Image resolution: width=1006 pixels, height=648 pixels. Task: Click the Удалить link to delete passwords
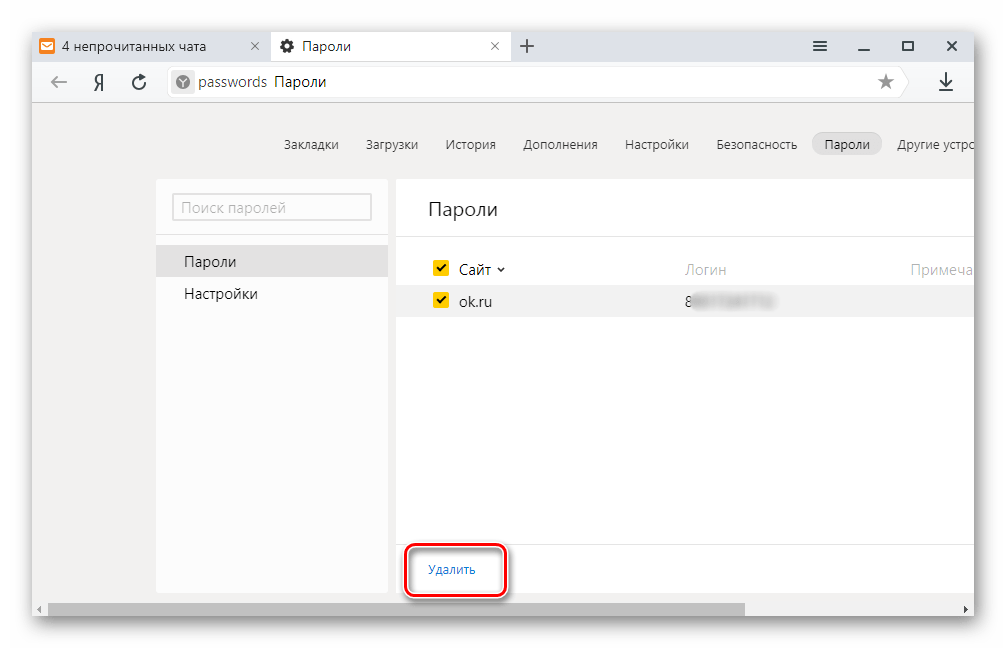pyautogui.click(x=452, y=570)
